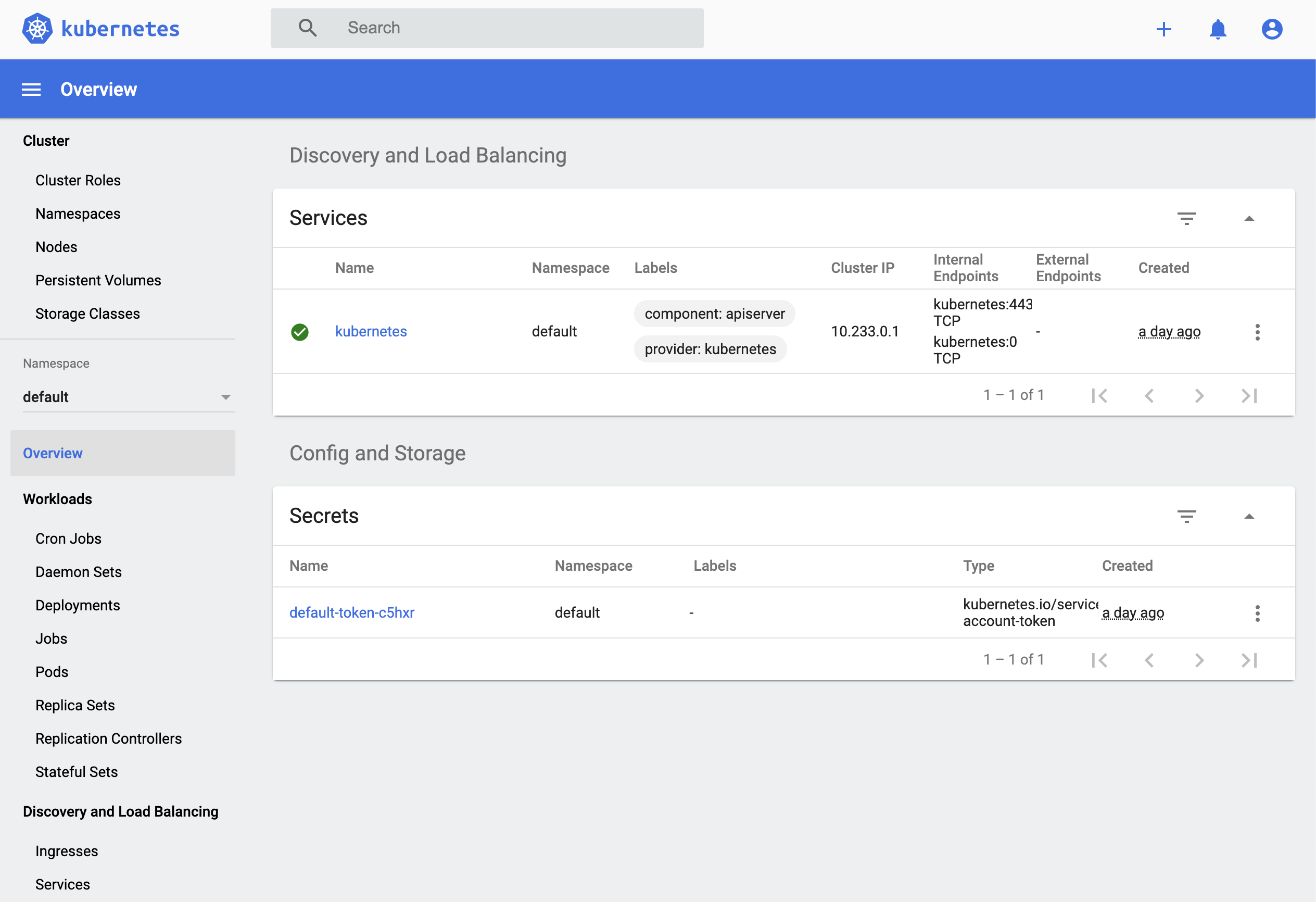The image size is (1316, 902).
Task: Open Pods in sidebar
Action: [52, 672]
